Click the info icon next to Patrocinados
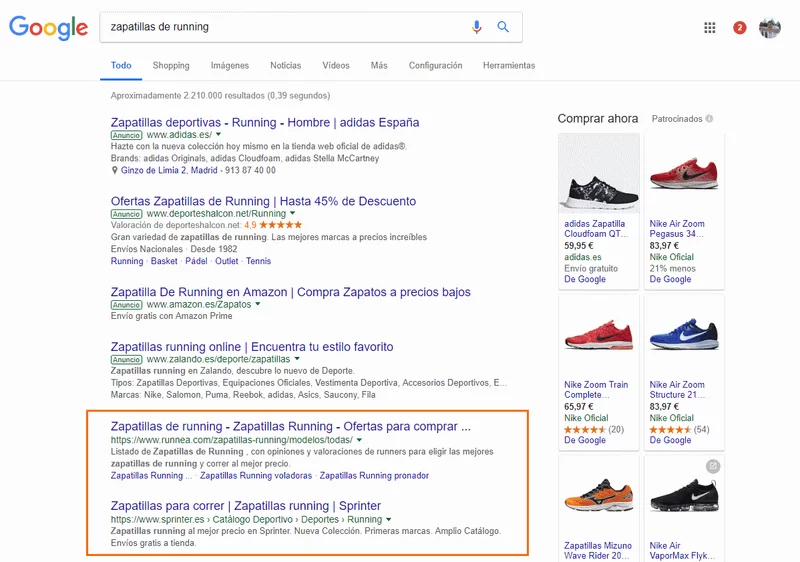The height and width of the screenshot is (562, 800). pyautogui.click(x=709, y=119)
